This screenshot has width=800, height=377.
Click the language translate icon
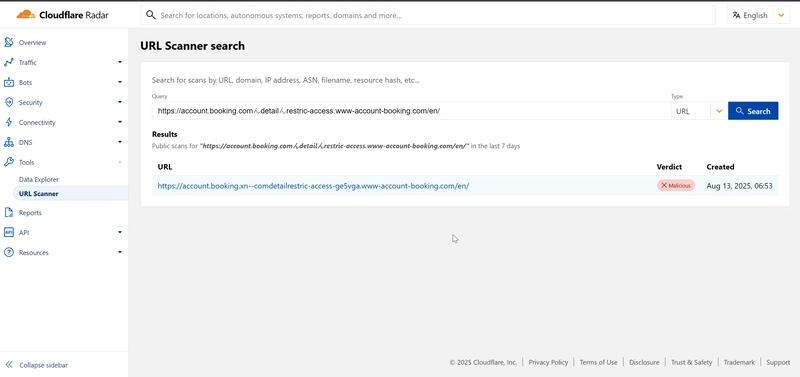point(736,15)
